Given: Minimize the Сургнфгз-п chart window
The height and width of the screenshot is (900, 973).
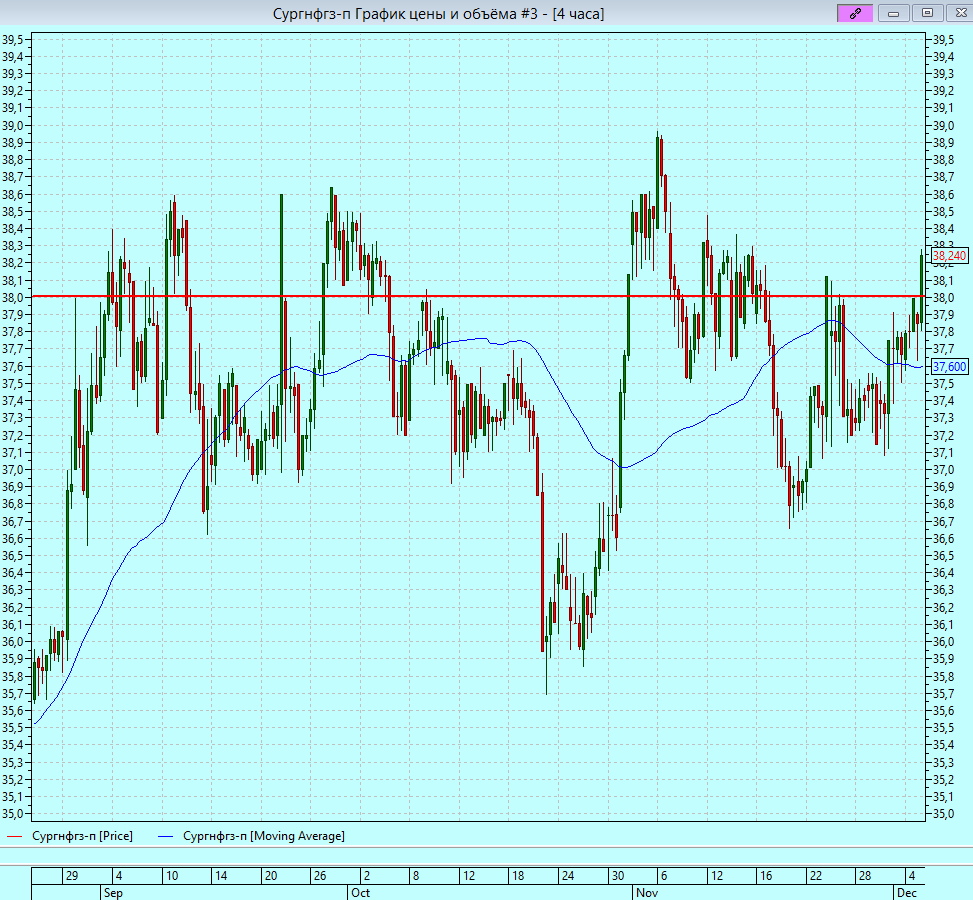Looking at the screenshot, I should click(894, 13).
